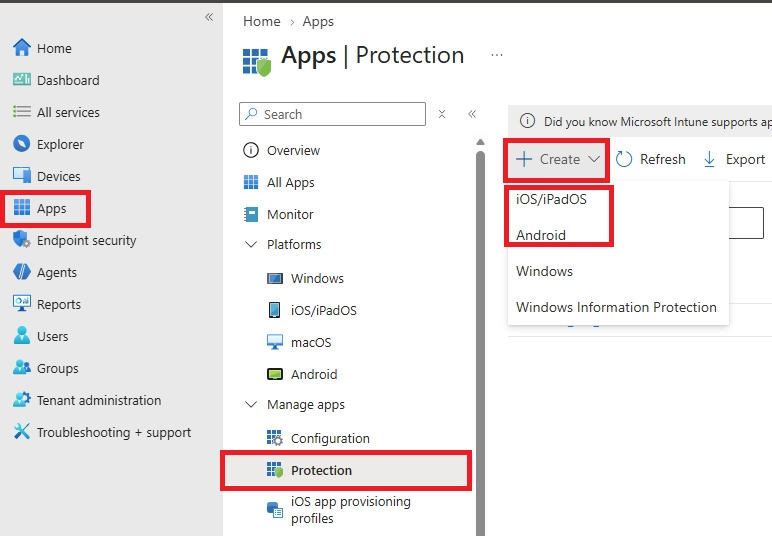Viewport: 772px width, 536px height.
Task: Select the All Apps grid icon
Action: click(x=251, y=182)
